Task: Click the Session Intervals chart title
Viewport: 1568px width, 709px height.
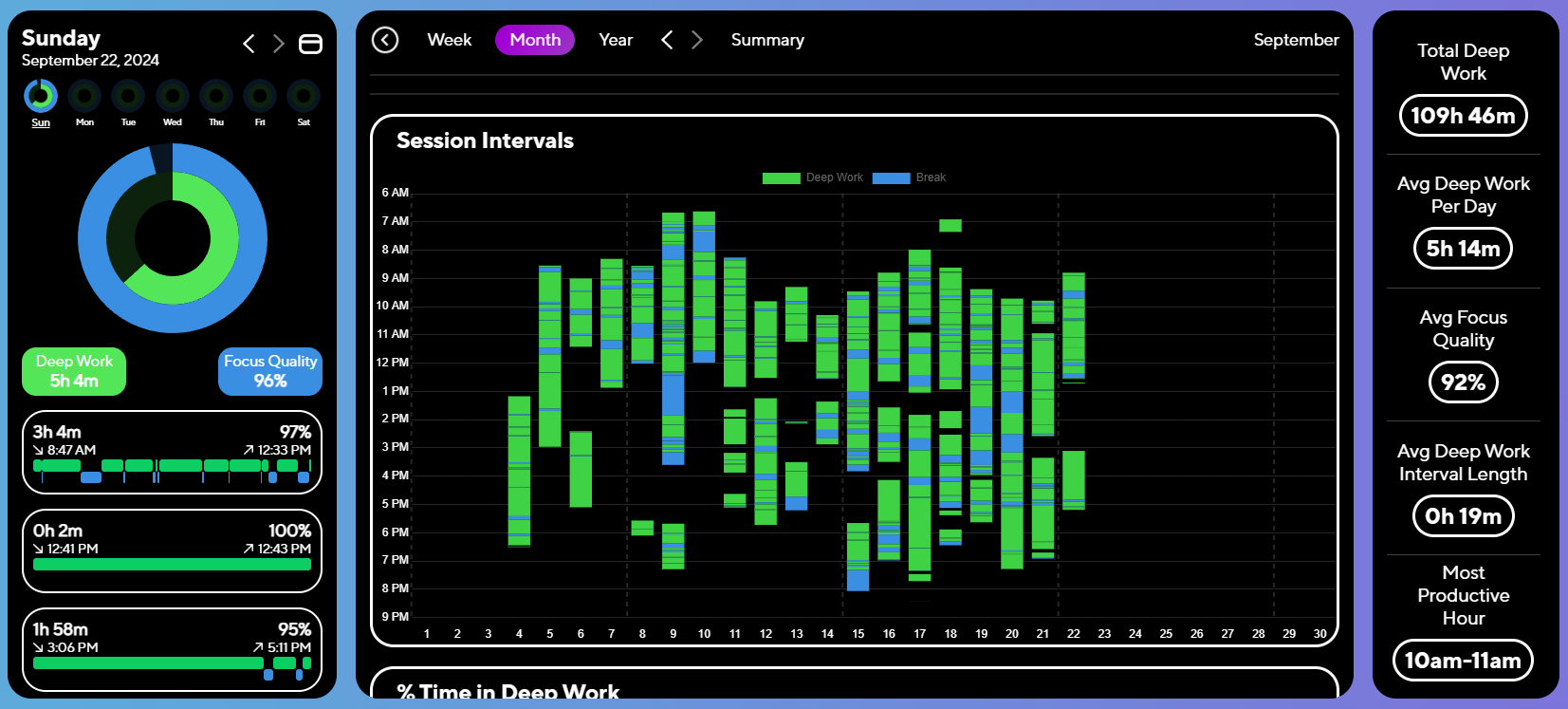Action: coord(485,140)
